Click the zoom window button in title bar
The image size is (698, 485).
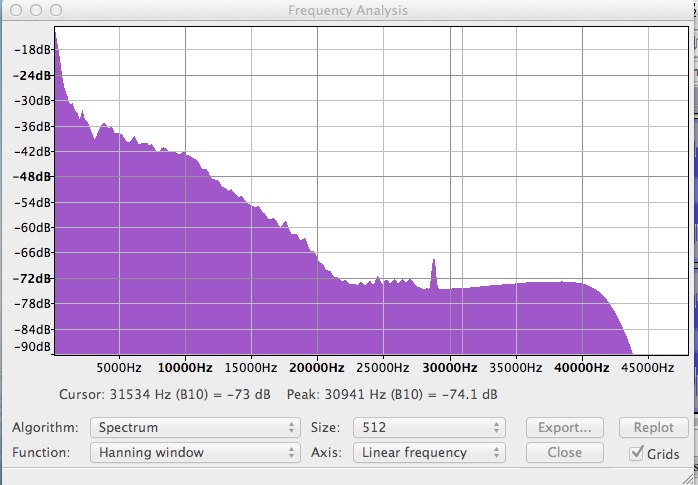coord(56,10)
